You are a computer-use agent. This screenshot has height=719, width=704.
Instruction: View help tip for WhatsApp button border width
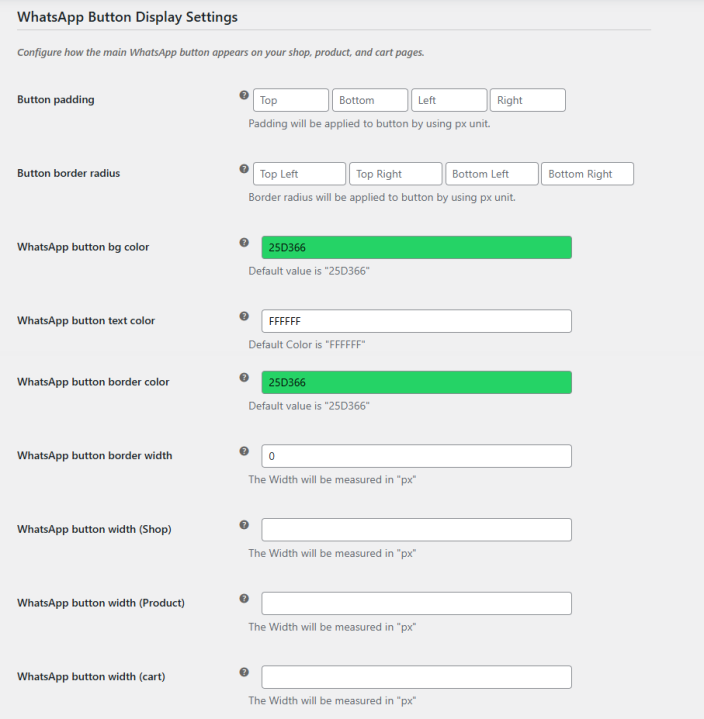click(244, 451)
